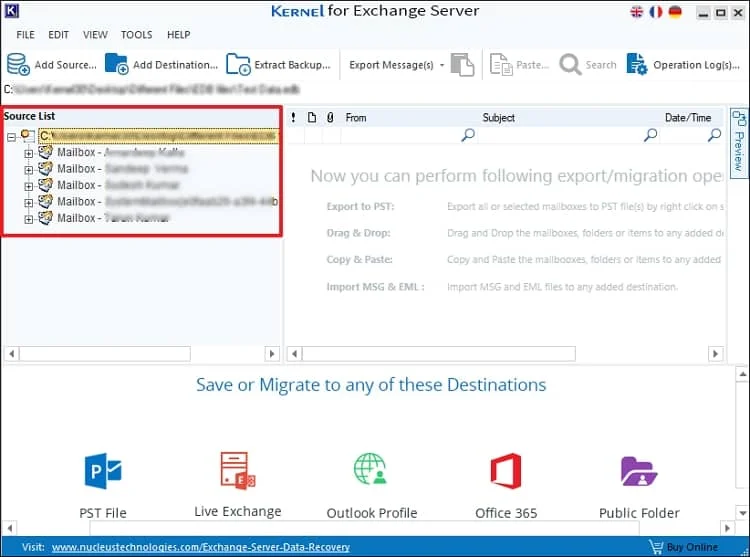Select the root source file tree item
The height and width of the screenshot is (557, 750).
(158, 136)
